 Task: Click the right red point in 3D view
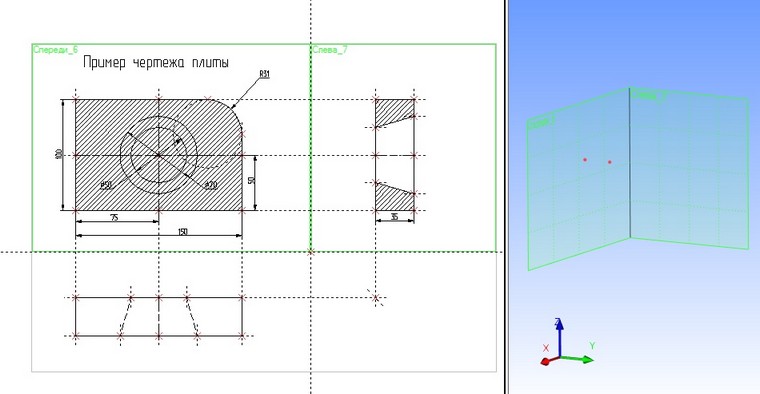609,162
